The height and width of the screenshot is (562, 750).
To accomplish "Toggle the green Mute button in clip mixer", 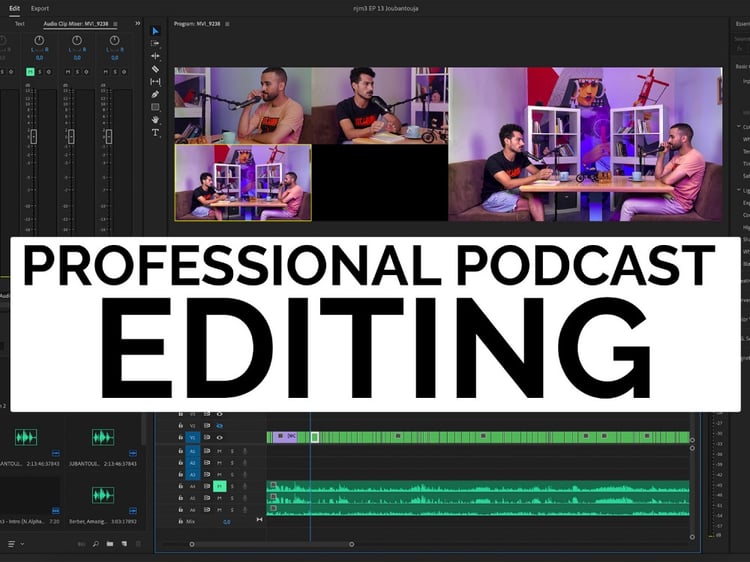I will tap(30, 72).
